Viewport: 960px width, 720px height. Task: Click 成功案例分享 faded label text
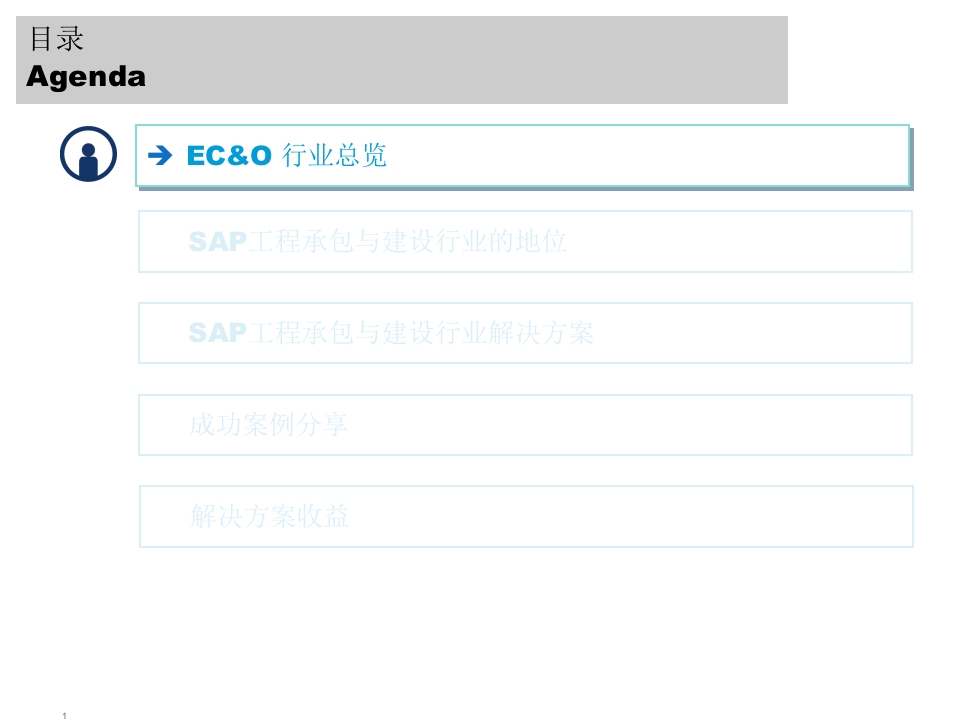[x=268, y=425]
